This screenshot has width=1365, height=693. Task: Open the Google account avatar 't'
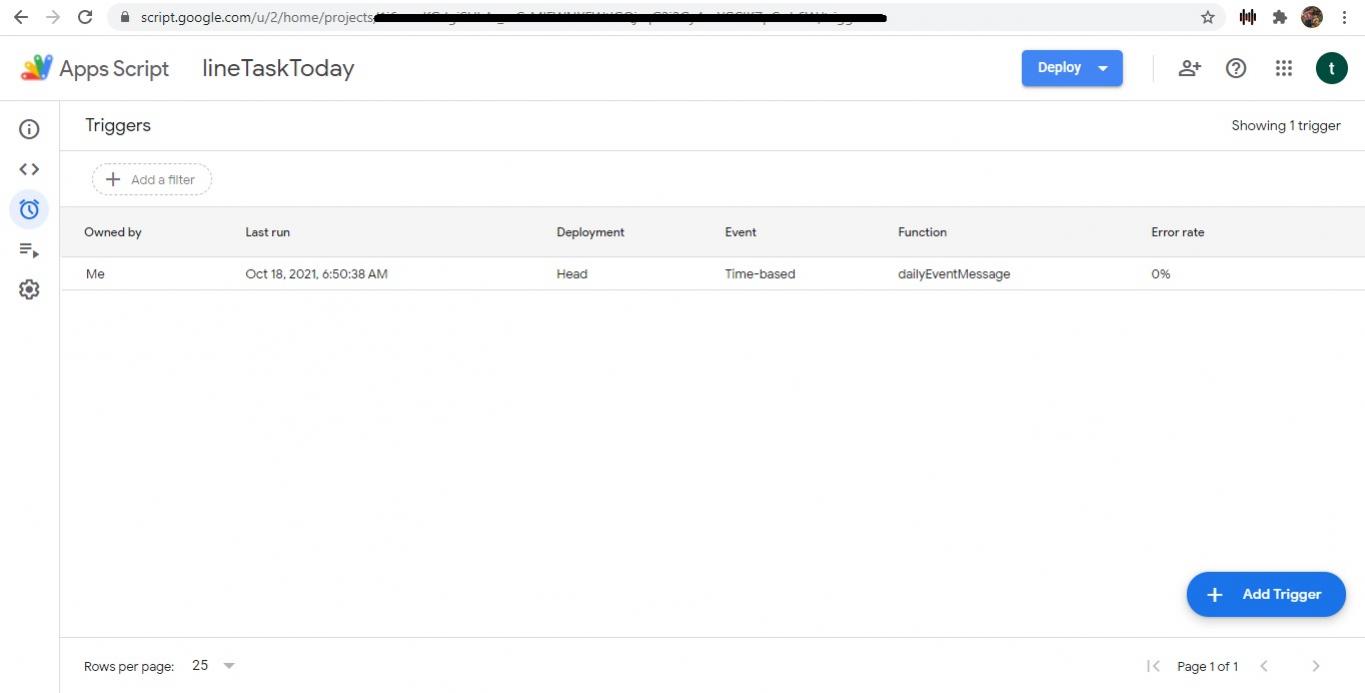pos(1331,68)
